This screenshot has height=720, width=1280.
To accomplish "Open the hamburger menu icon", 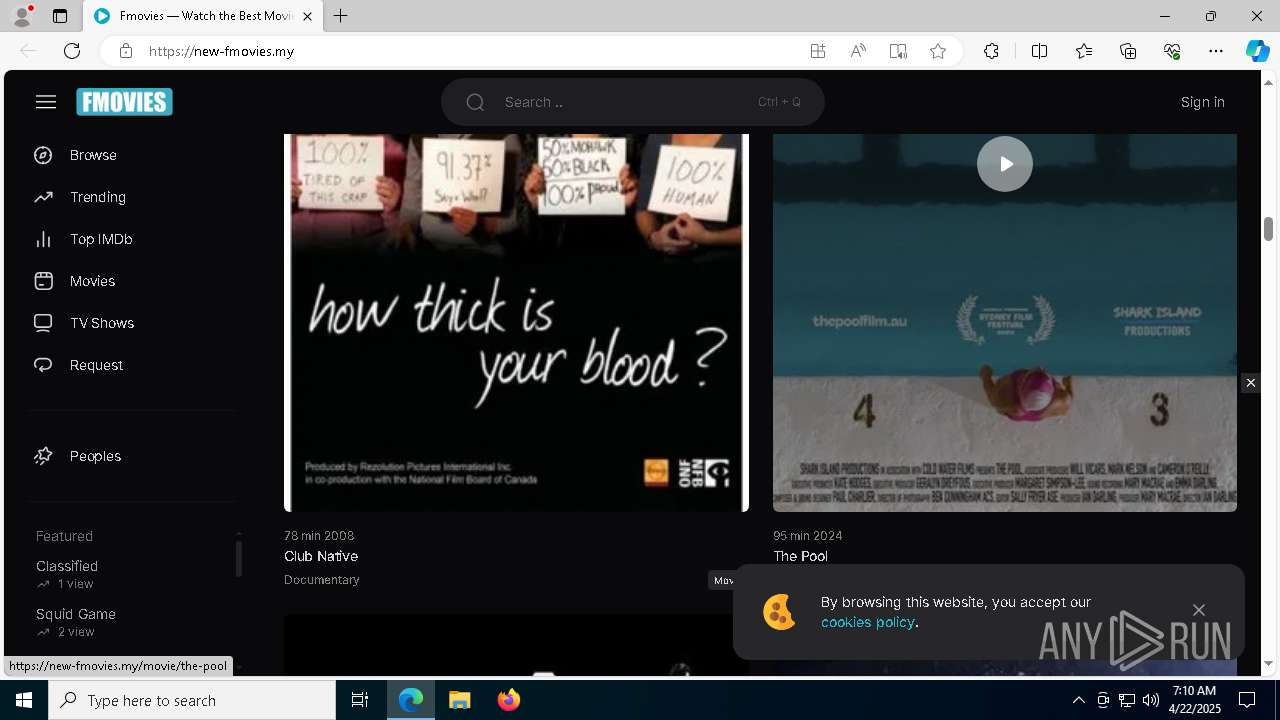I will click(46, 102).
